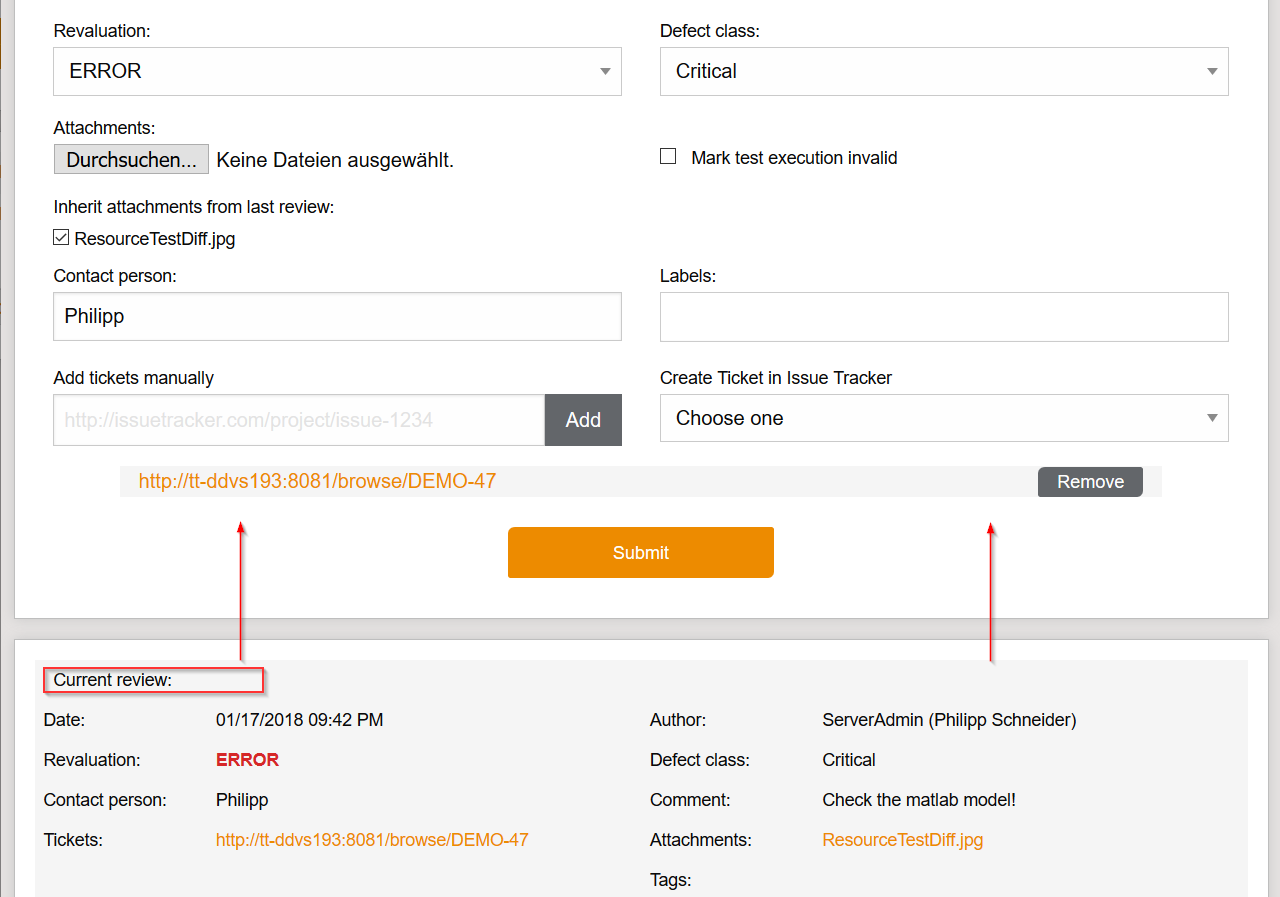Click the Add button for manual tickets
Screen dimensions: 1280x897
pyautogui.click(x=583, y=419)
